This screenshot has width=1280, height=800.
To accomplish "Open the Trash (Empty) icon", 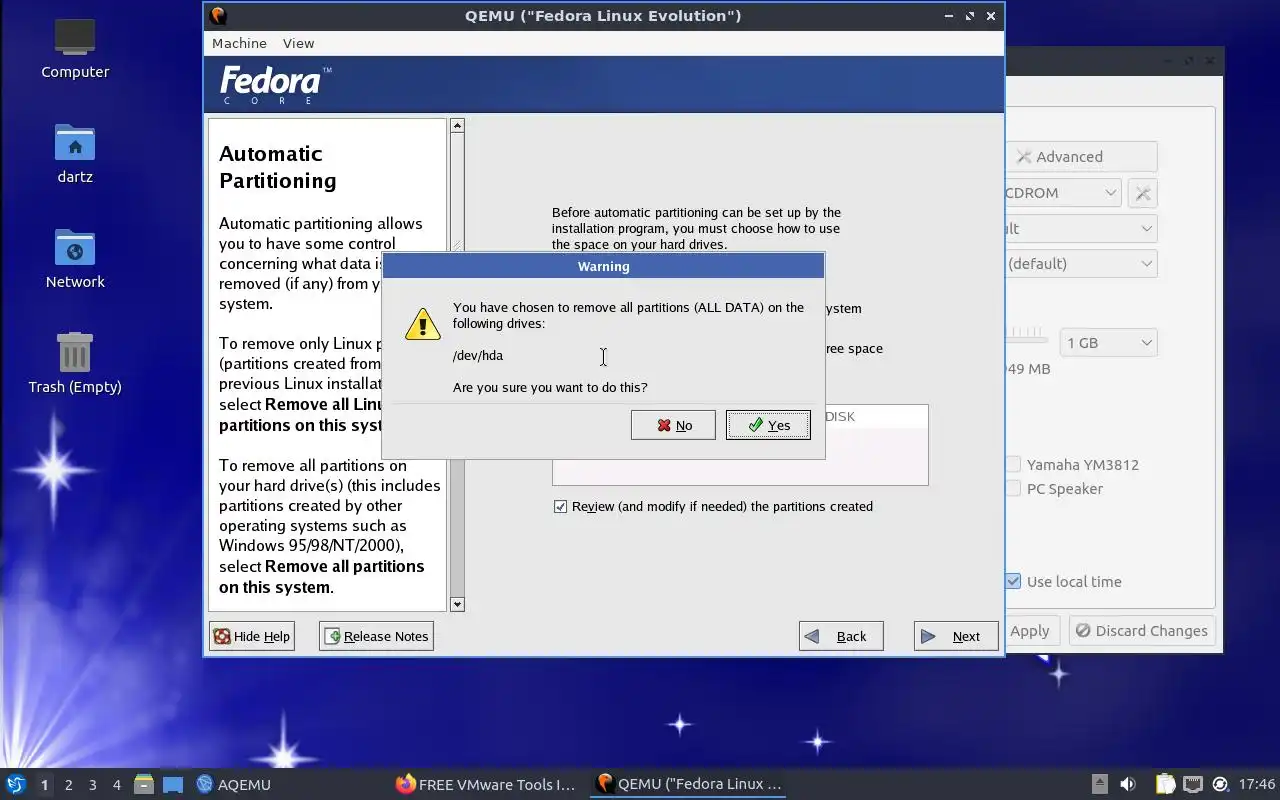I will pos(75,364).
